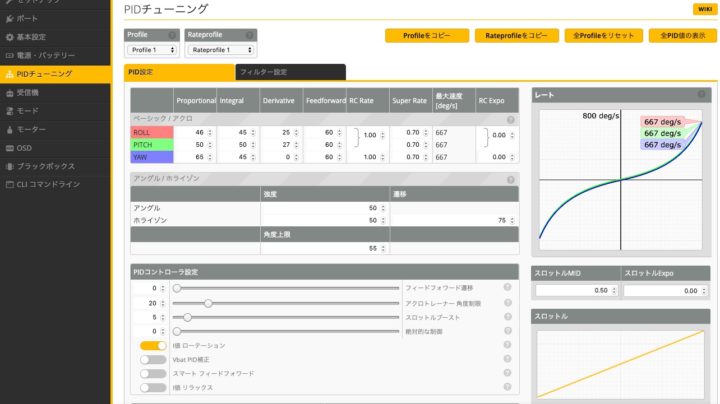Go to 電源・バッテリー battery icon

[10, 55]
